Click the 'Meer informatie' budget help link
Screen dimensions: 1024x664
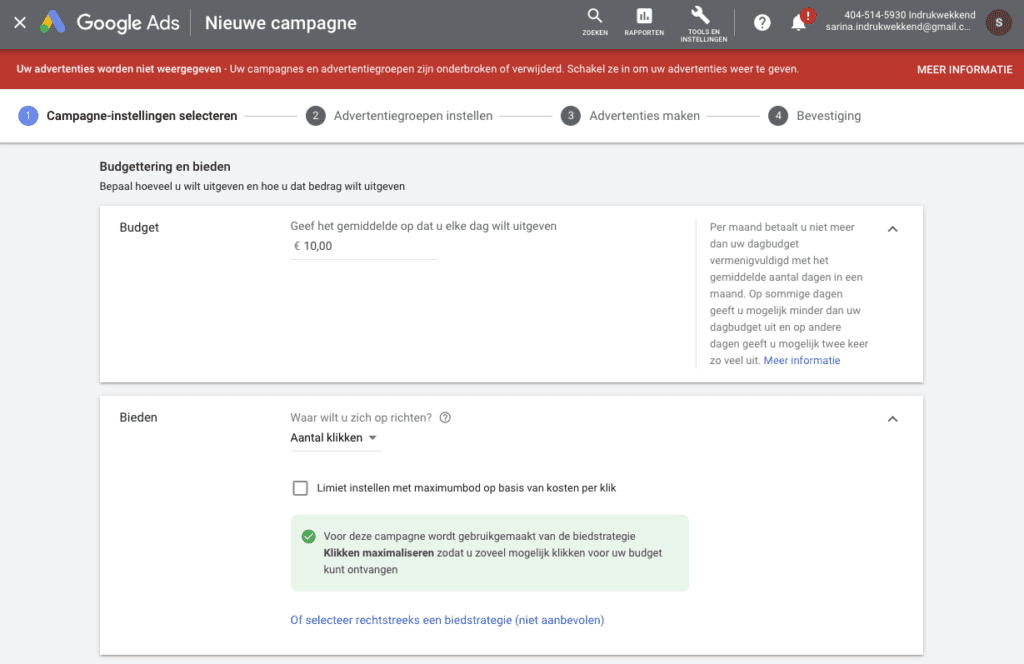(x=802, y=361)
